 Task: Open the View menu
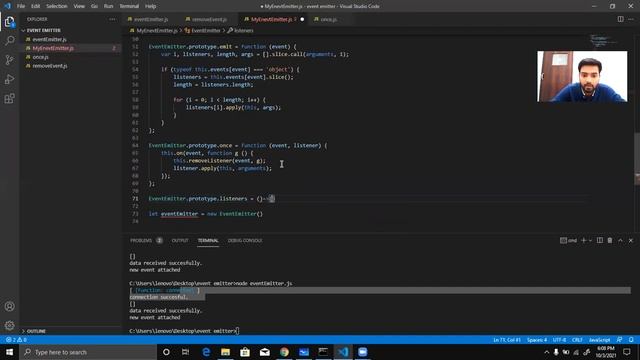[x=79, y=6]
